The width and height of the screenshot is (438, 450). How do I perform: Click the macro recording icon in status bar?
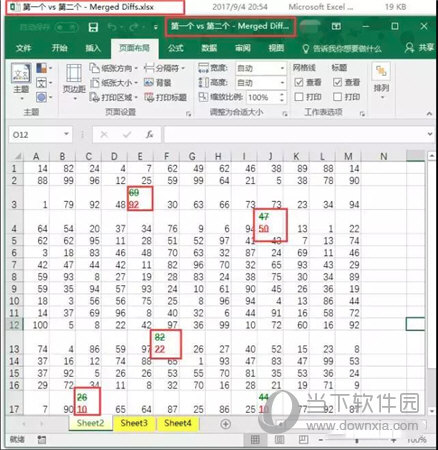tap(41, 440)
